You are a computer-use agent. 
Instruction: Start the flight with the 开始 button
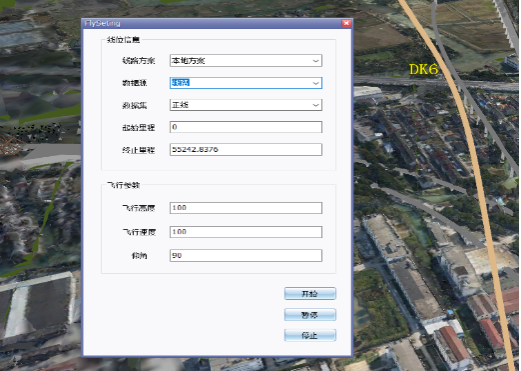point(310,294)
